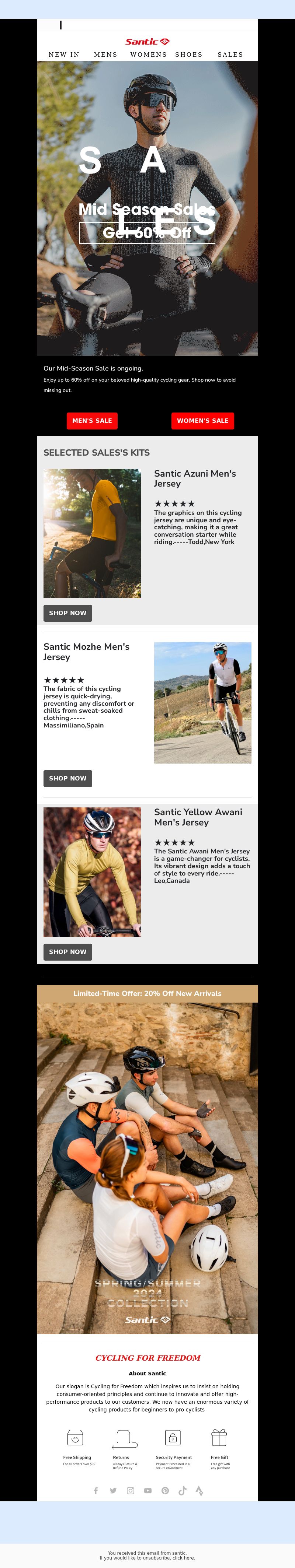This screenshot has width=295, height=1568.
Task: Click the Free Shipping box icon
Action: (x=75, y=1438)
